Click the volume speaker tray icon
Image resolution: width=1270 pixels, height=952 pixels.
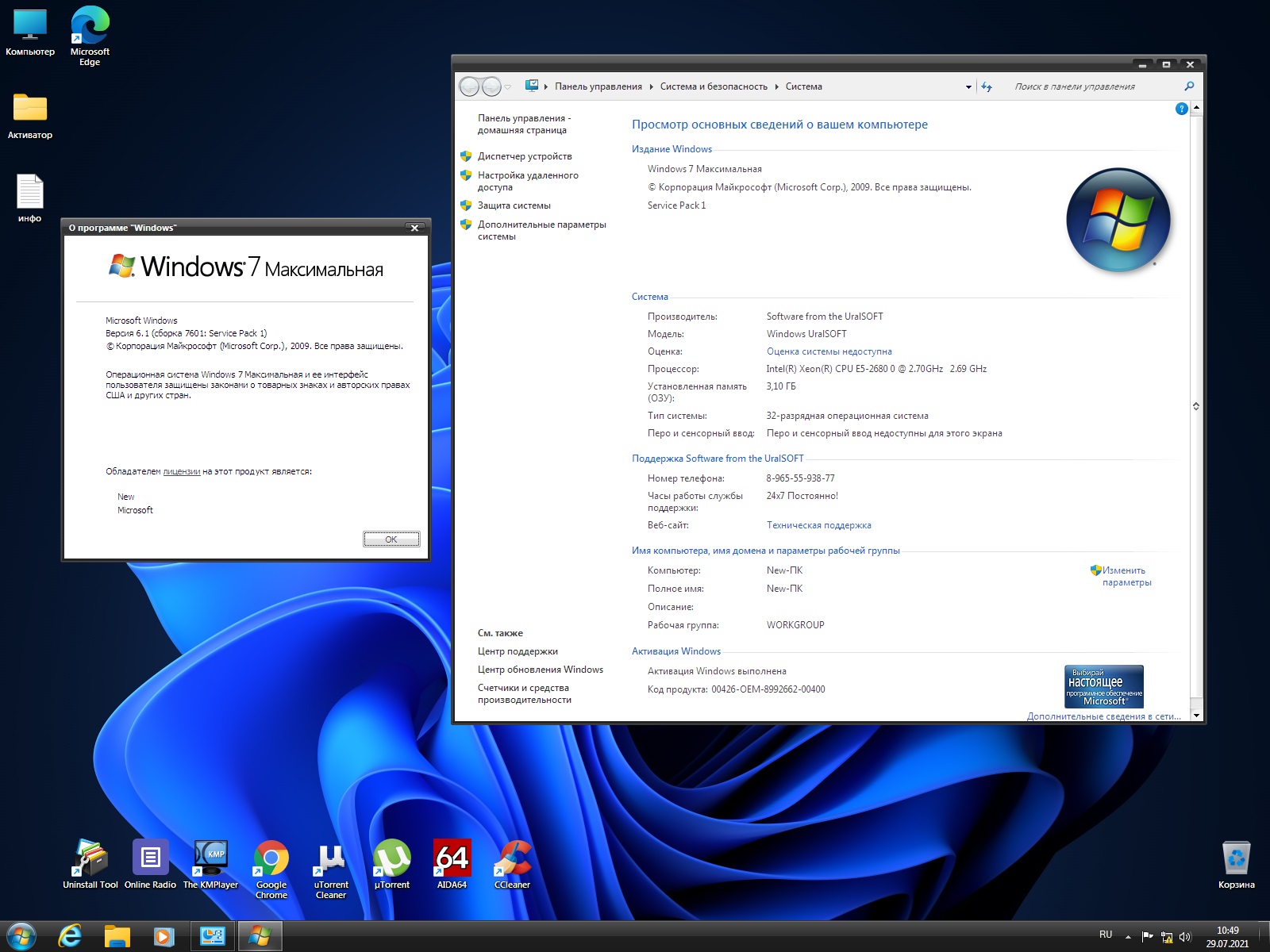(1185, 937)
